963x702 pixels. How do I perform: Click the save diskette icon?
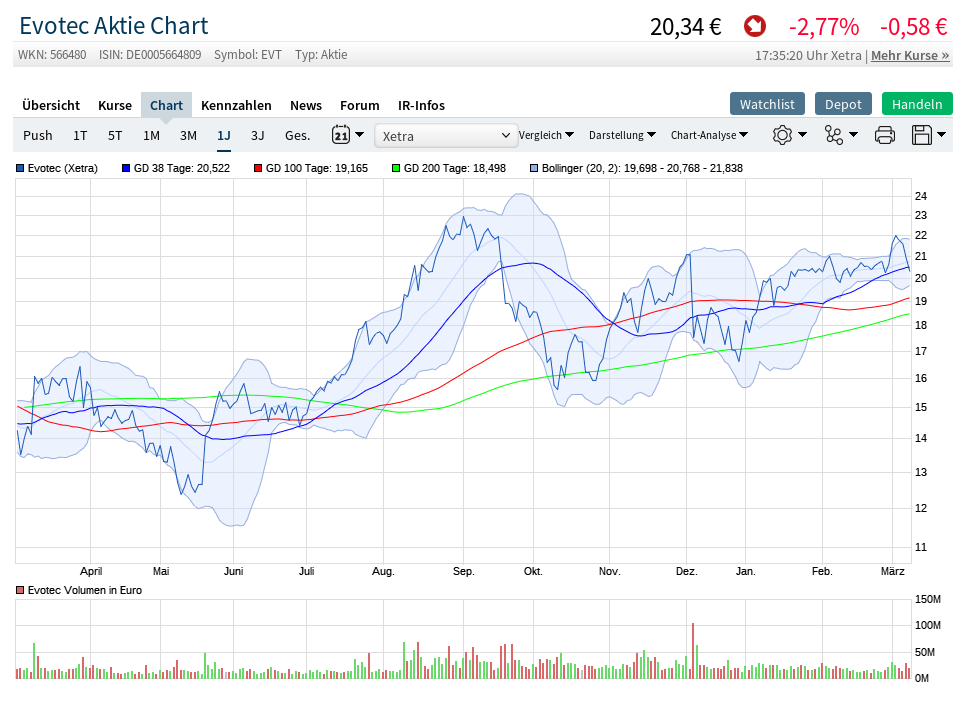pos(922,135)
